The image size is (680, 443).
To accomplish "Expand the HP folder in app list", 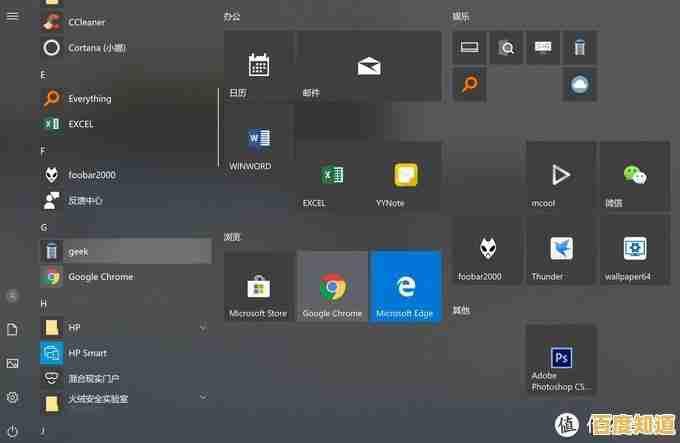I will 203,327.
